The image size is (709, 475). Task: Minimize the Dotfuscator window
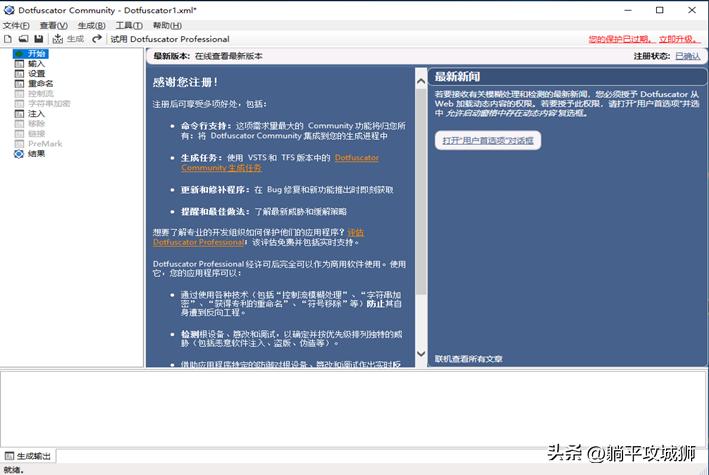coord(628,10)
